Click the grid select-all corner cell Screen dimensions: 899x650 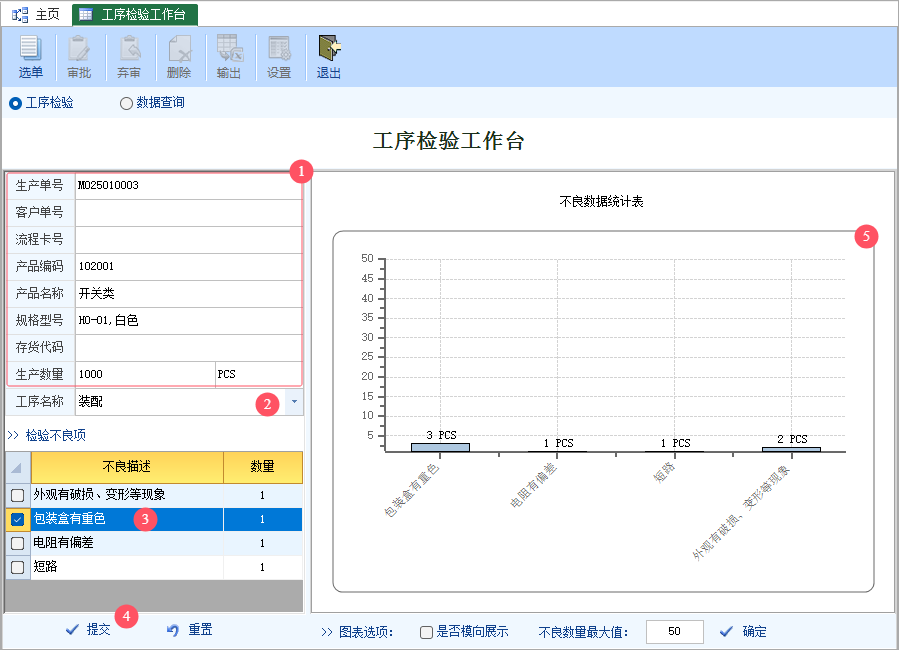[x=18, y=467]
